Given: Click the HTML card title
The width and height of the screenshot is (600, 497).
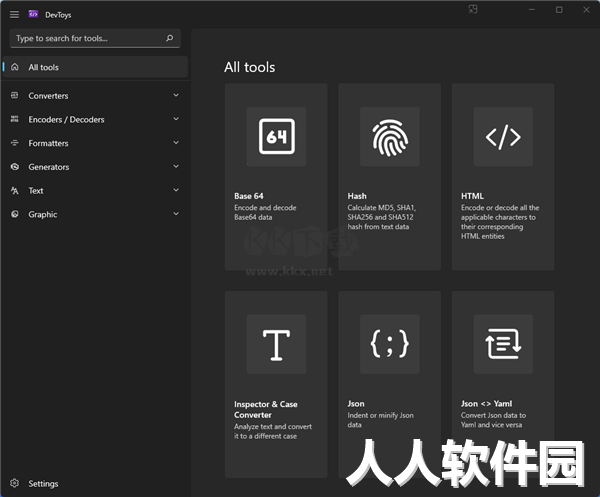Looking at the screenshot, I should click(x=472, y=196).
